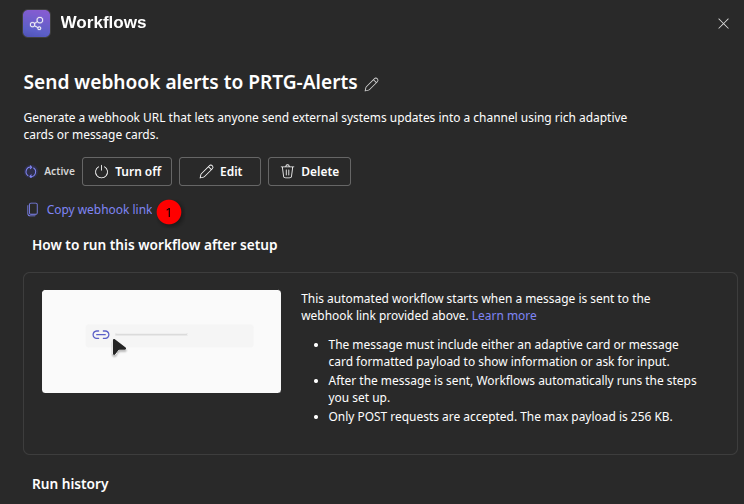744x504 pixels.
Task: Click the Workflows app icon
Action: (37, 23)
